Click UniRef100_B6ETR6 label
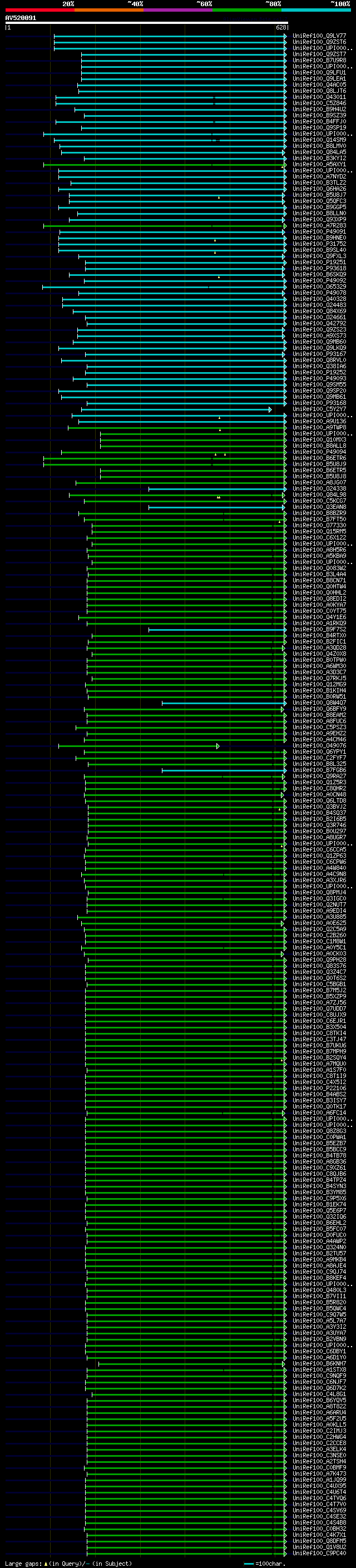Image resolution: width=356 pixels, height=1568 pixels. (x=319, y=458)
